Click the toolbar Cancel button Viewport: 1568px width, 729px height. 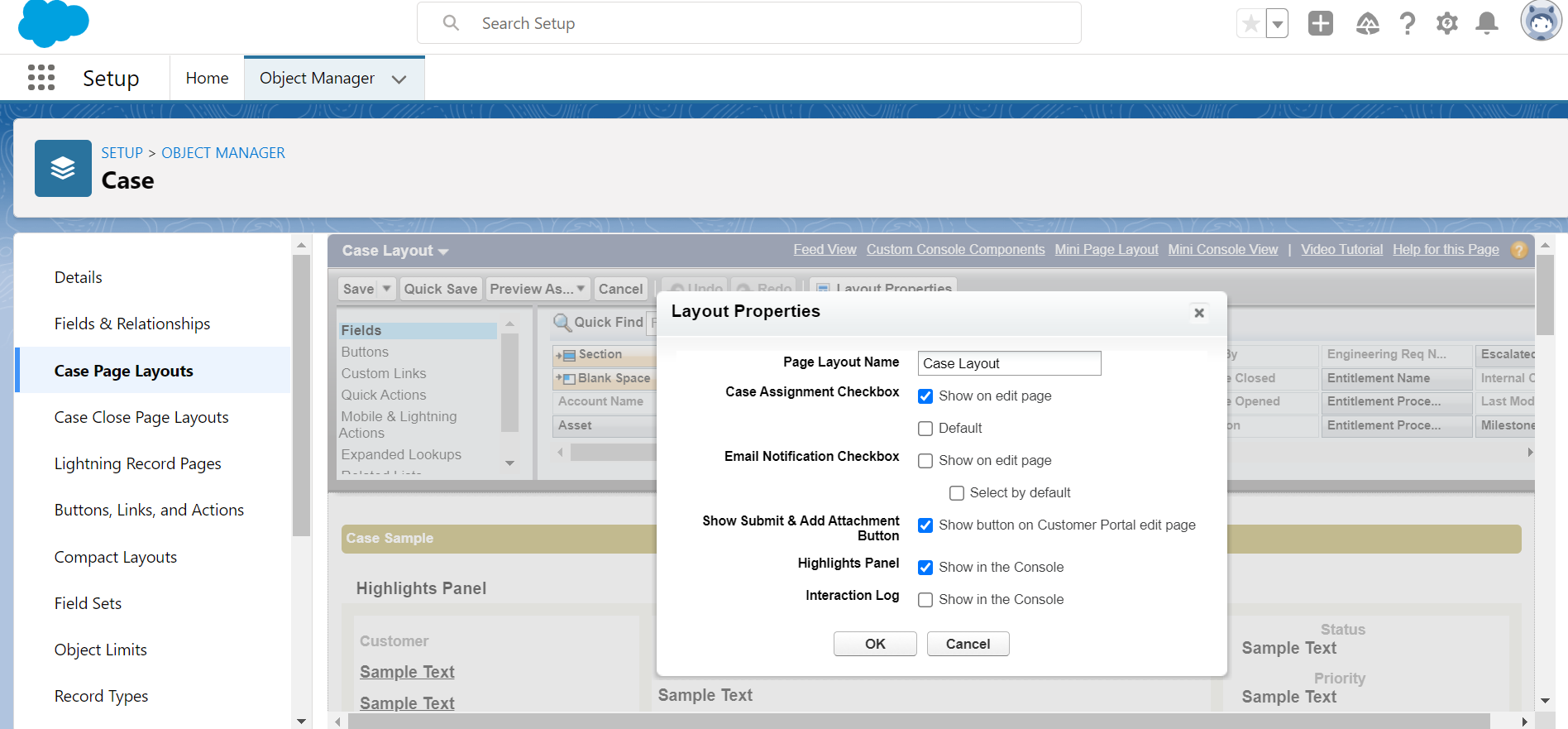(x=620, y=289)
